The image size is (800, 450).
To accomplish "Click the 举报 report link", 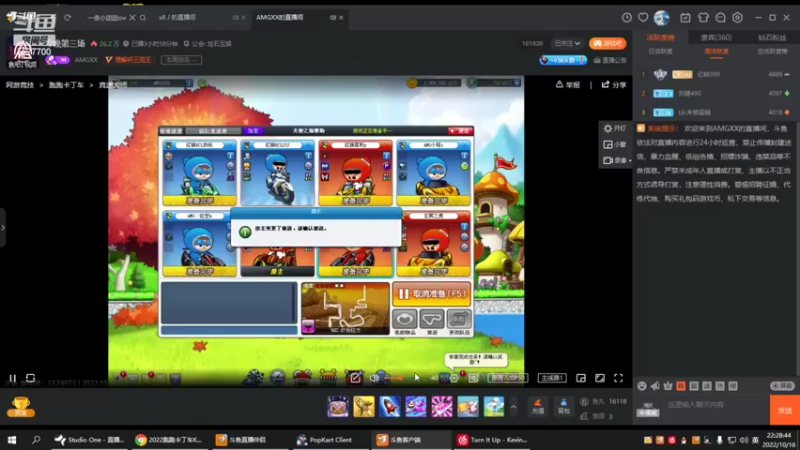I will (x=568, y=85).
